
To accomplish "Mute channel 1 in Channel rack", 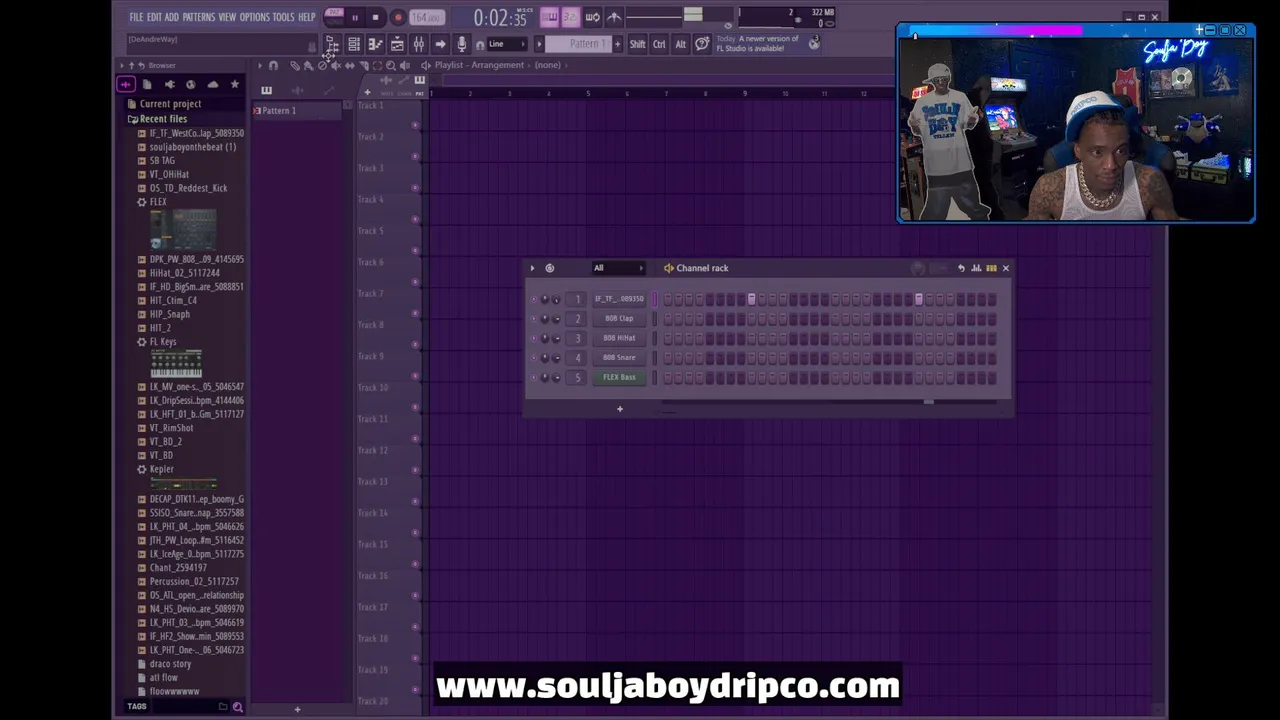I will (x=532, y=299).
